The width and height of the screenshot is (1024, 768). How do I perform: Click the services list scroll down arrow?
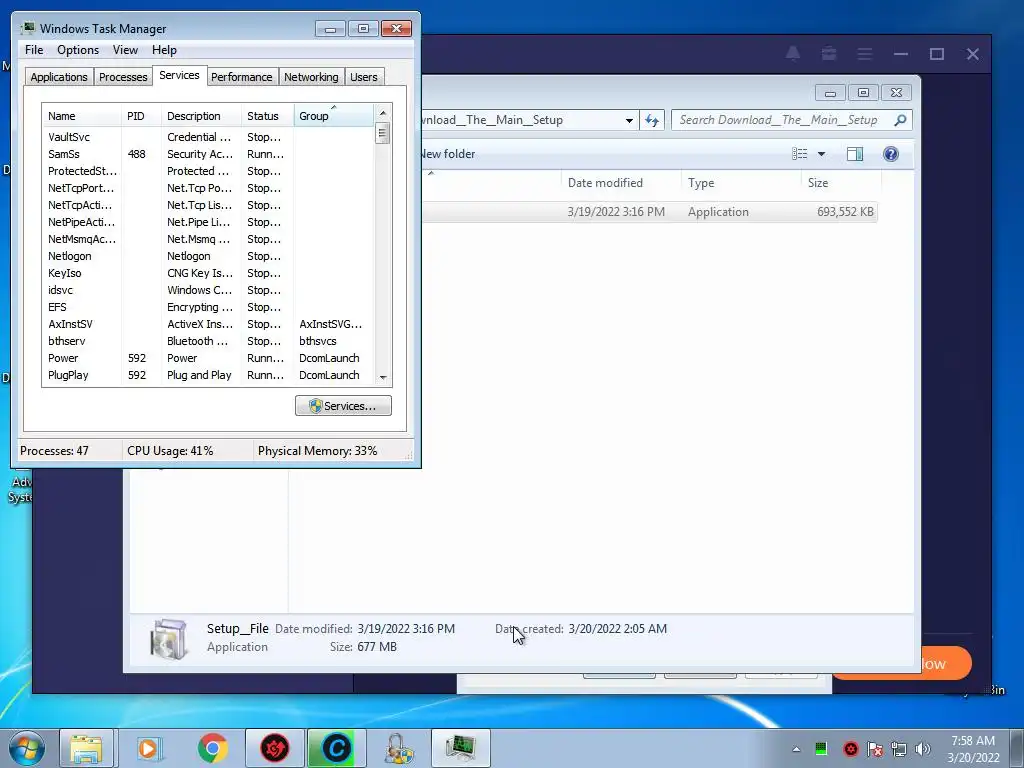(x=383, y=377)
